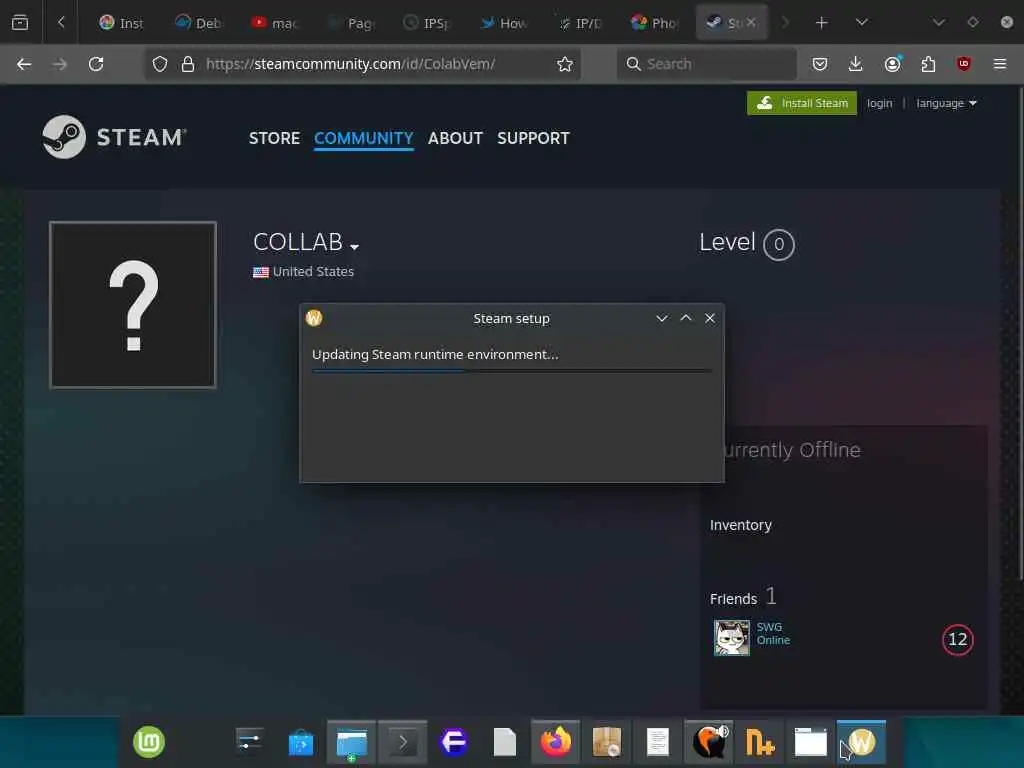The width and height of the screenshot is (1024, 768).
Task: Switch to Firefox in the taskbar
Action: pos(556,742)
